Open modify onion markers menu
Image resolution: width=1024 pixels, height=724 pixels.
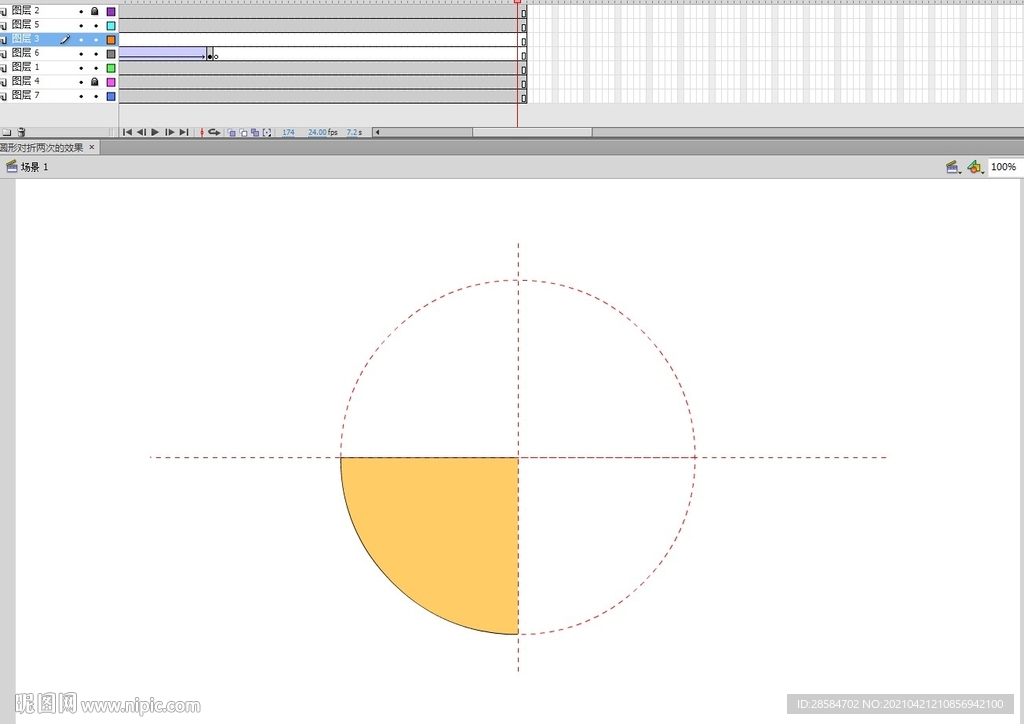(x=267, y=133)
